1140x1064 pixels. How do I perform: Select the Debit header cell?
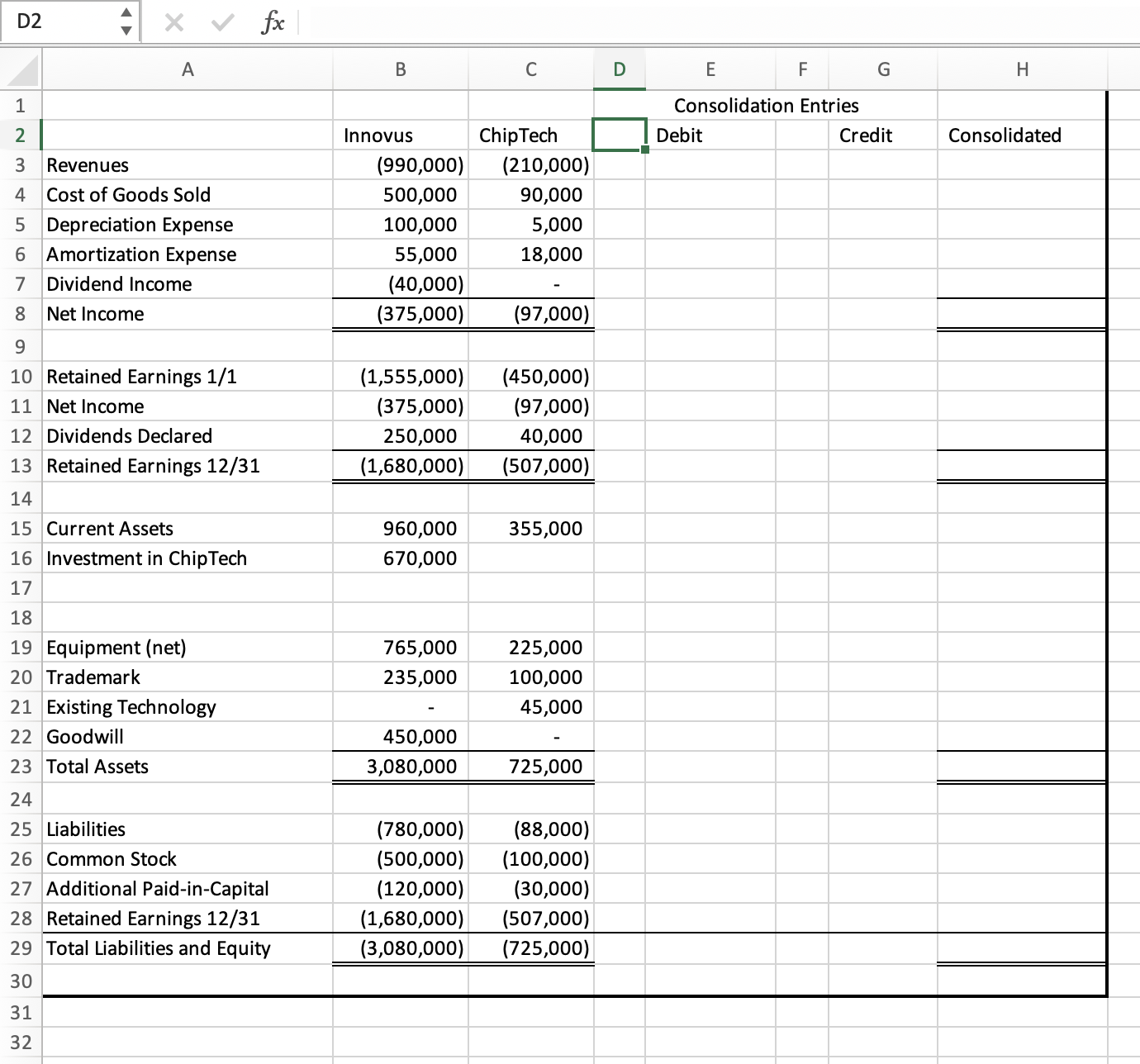coord(710,135)
